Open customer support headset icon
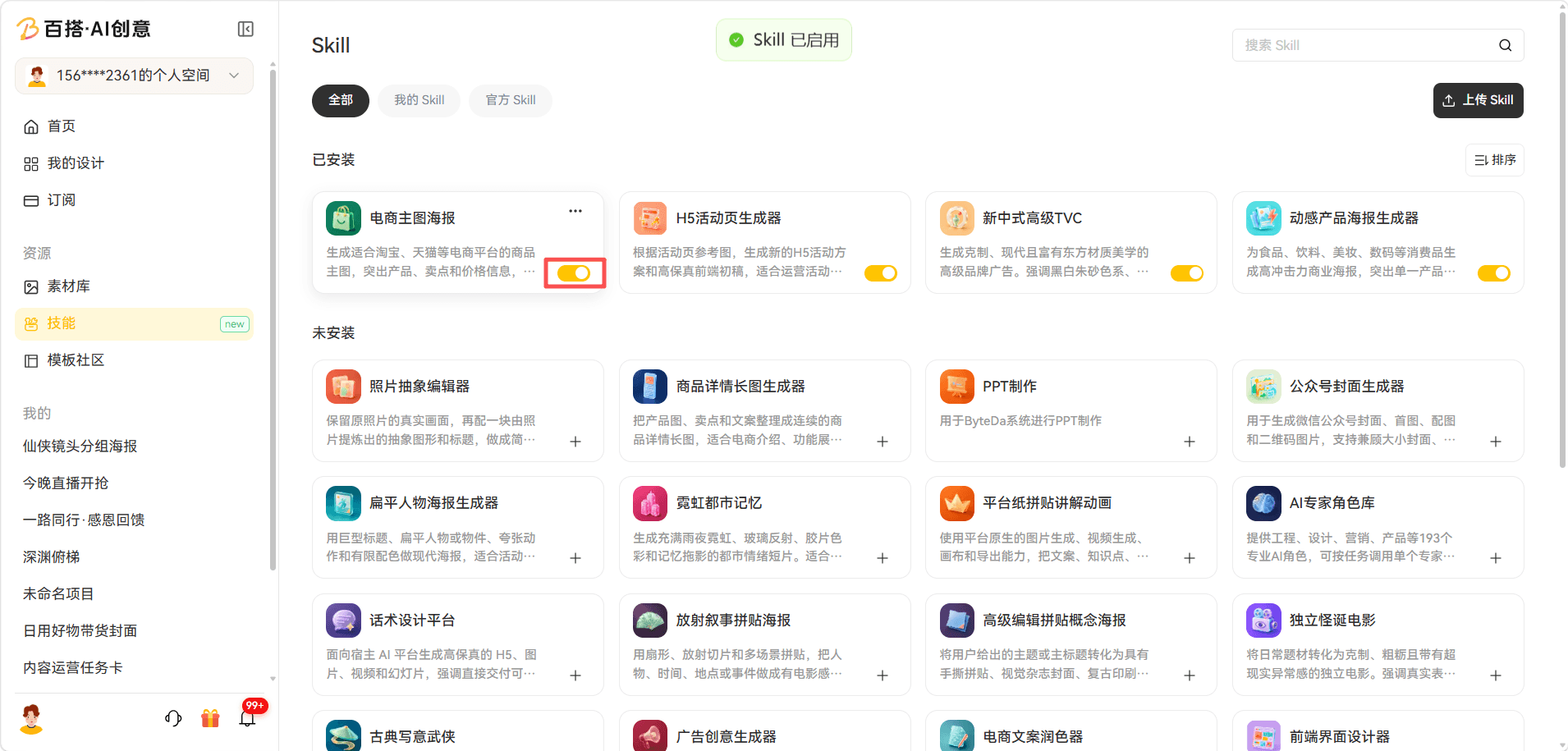Screen dimensions: 1568x751 click(173, 718)
